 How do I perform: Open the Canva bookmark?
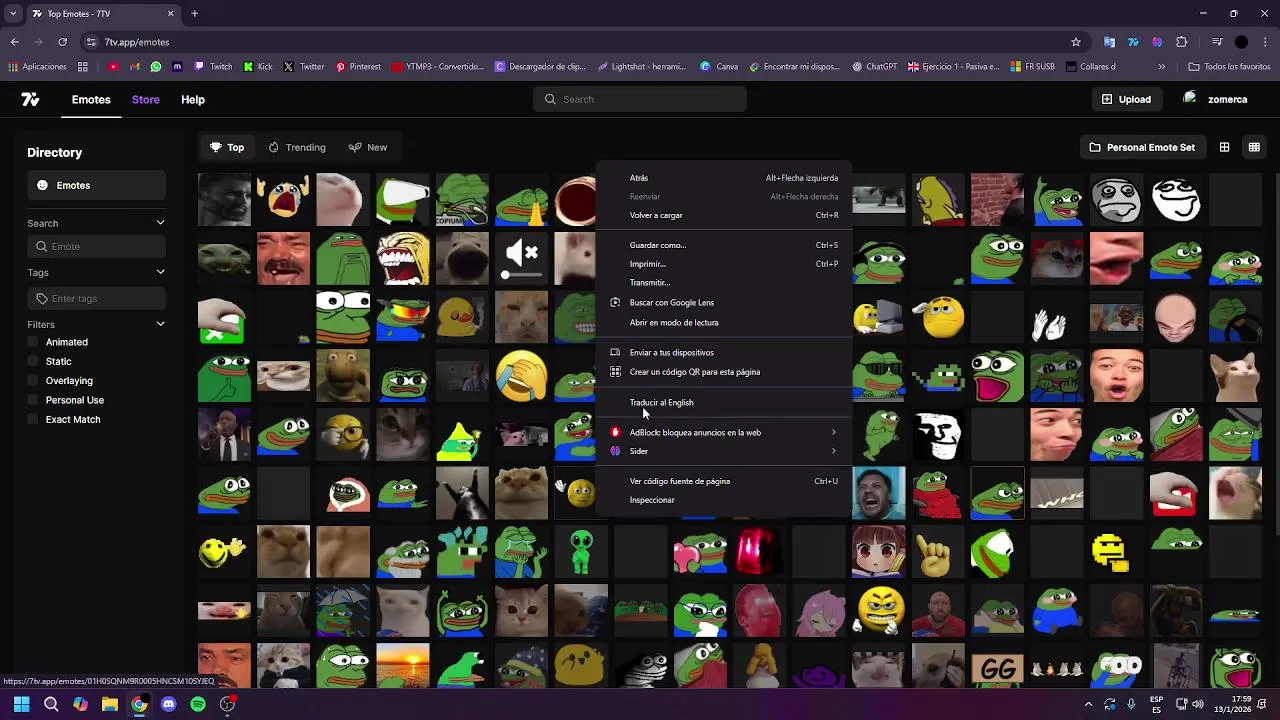click(x=719, y=67)
